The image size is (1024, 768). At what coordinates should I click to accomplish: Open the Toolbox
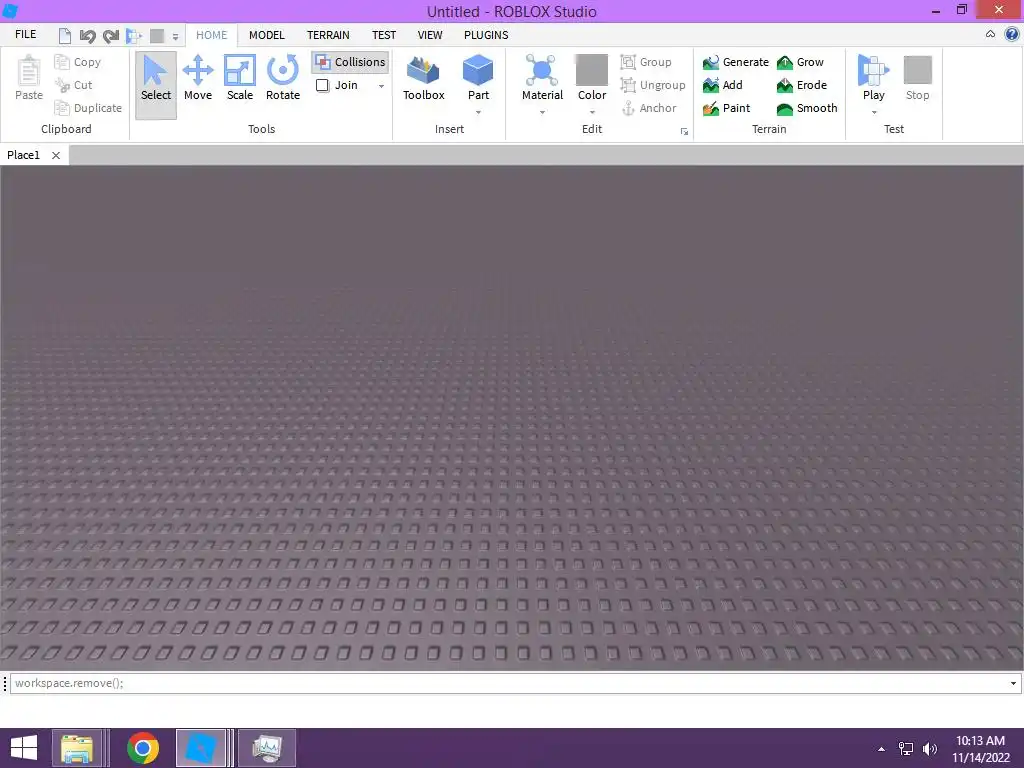[x=423, y=78]
